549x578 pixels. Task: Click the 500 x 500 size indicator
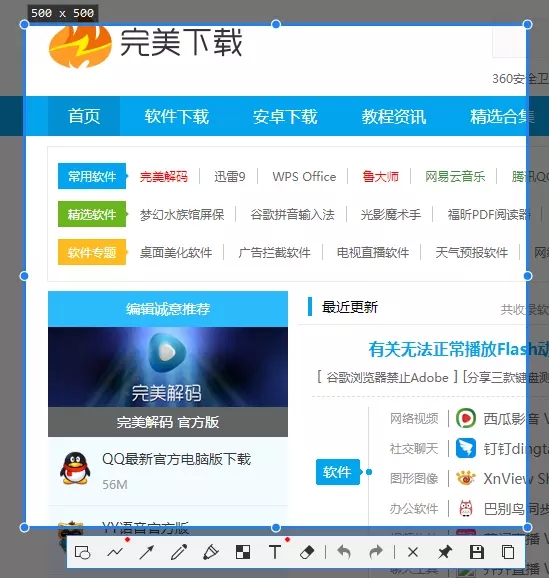(63, 13)
